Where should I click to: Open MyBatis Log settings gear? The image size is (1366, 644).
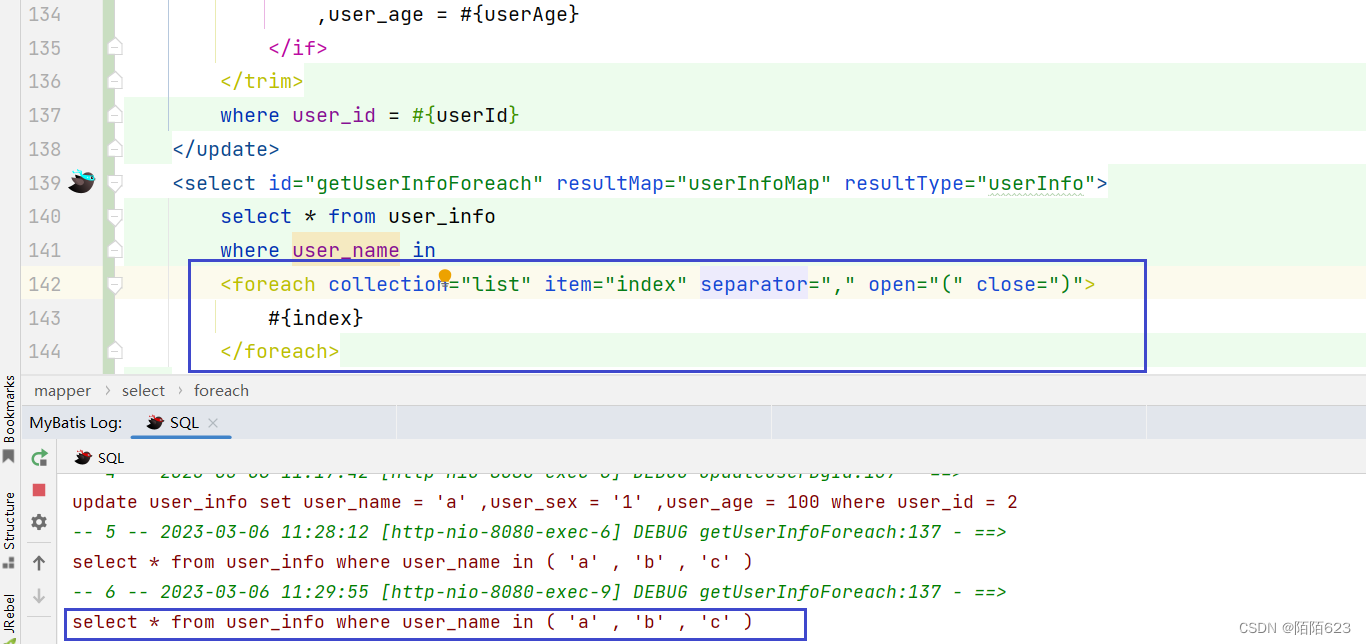(x=39, y=522)
